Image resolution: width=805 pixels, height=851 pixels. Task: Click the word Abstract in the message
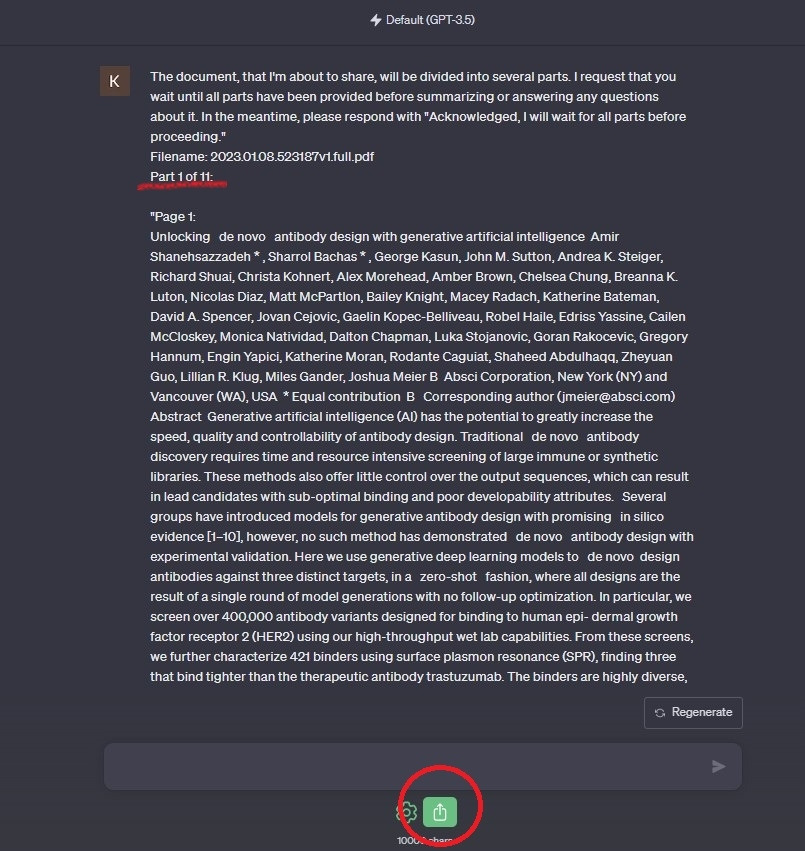175,417
